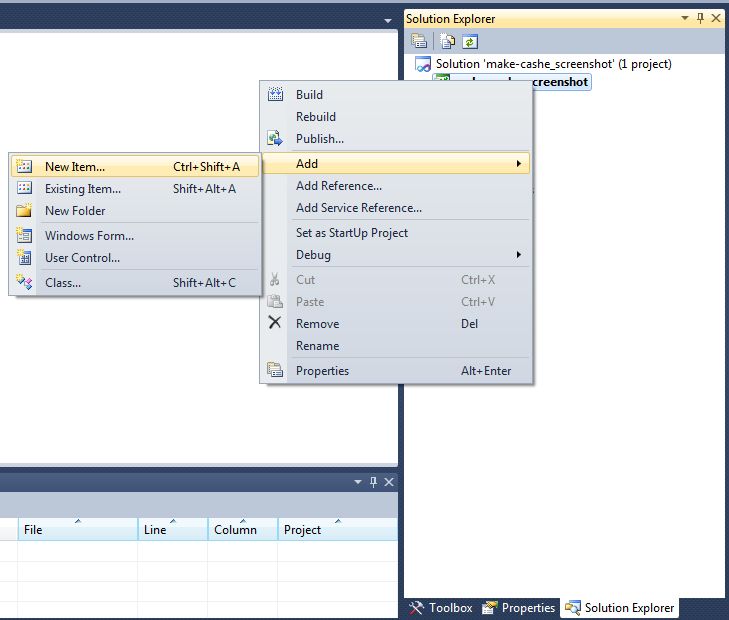Open the Properties tab at the bottom
Viewport: 729px width, 620px height.
point(519,608)
